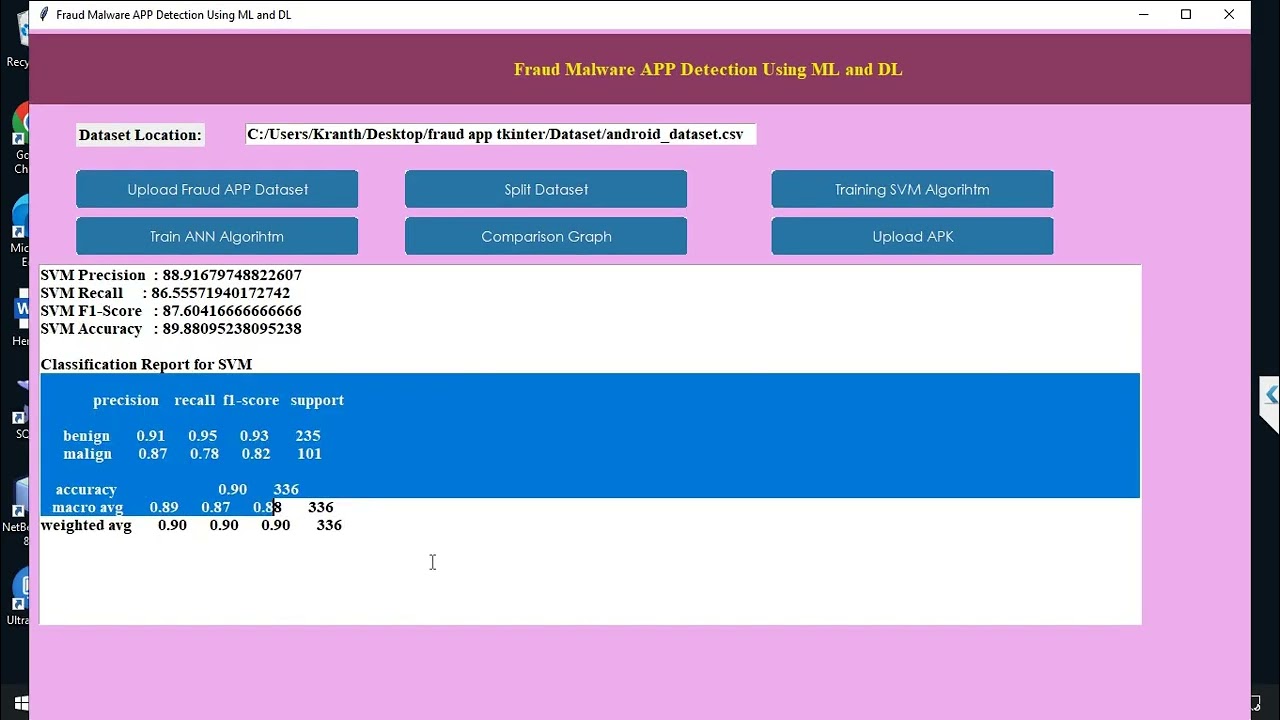1280x720 pixels.
Task: Click the SVM Precision value line
Action: (x=171, y=275)
